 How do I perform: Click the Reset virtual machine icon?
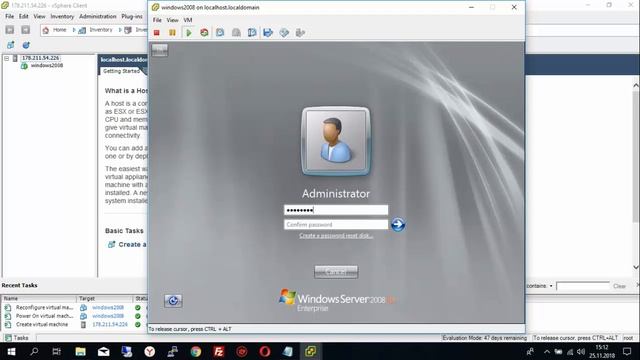click(204, 33)
